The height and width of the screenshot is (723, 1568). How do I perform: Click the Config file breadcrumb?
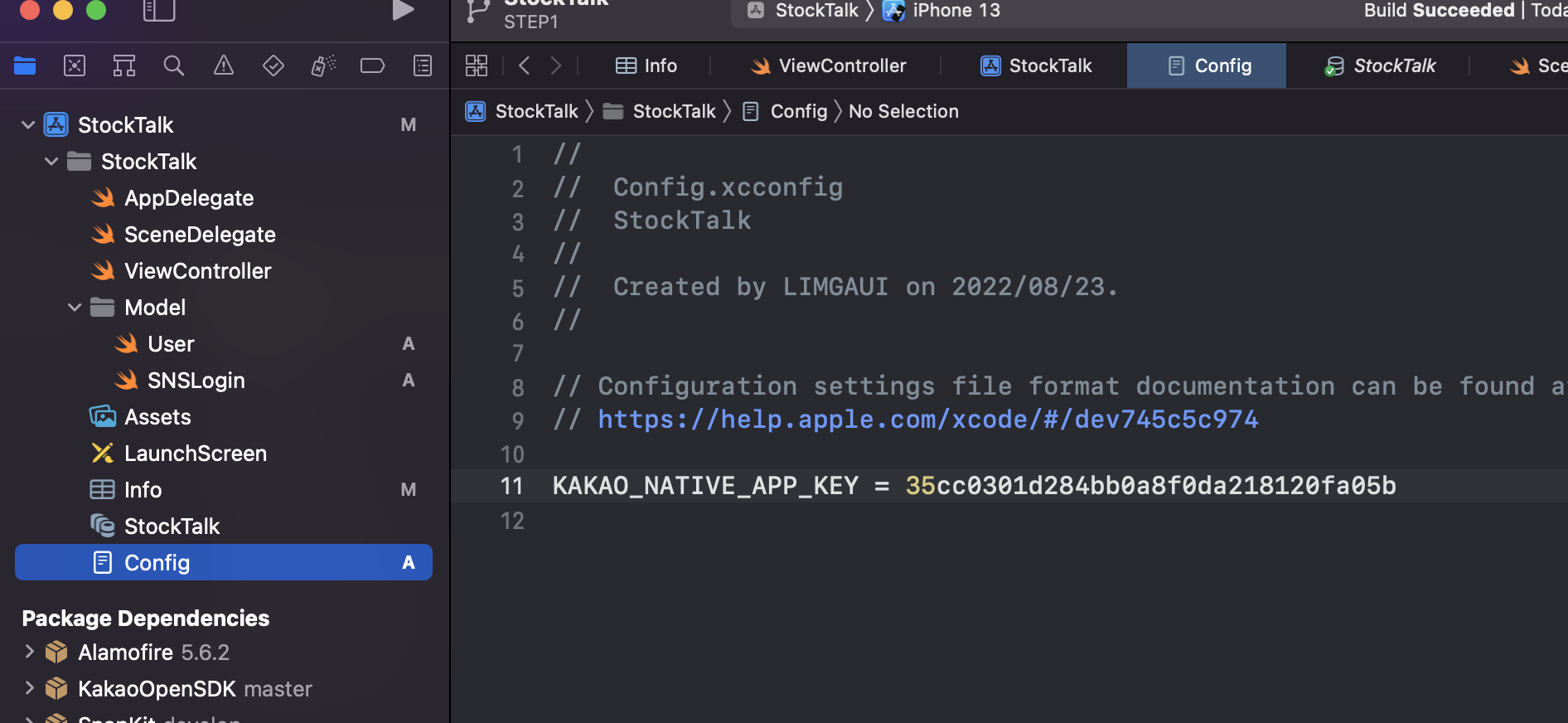click(x=785, y=111)
